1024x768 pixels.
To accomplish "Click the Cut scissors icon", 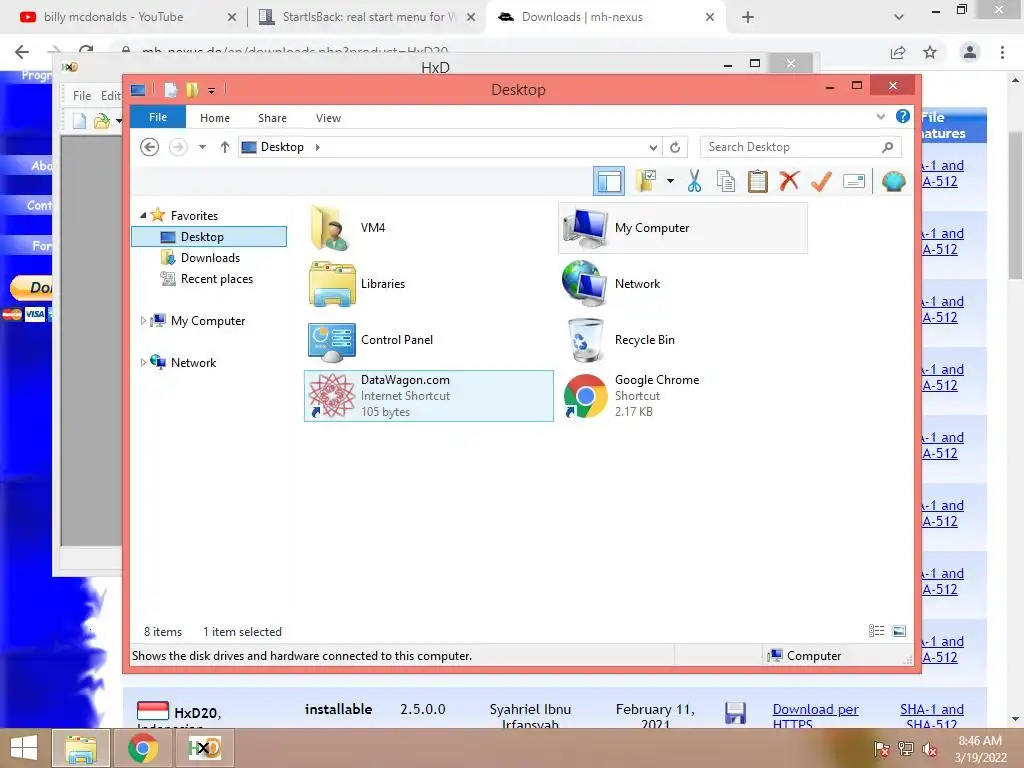I will pyautogui.click(x=694, y=181).
